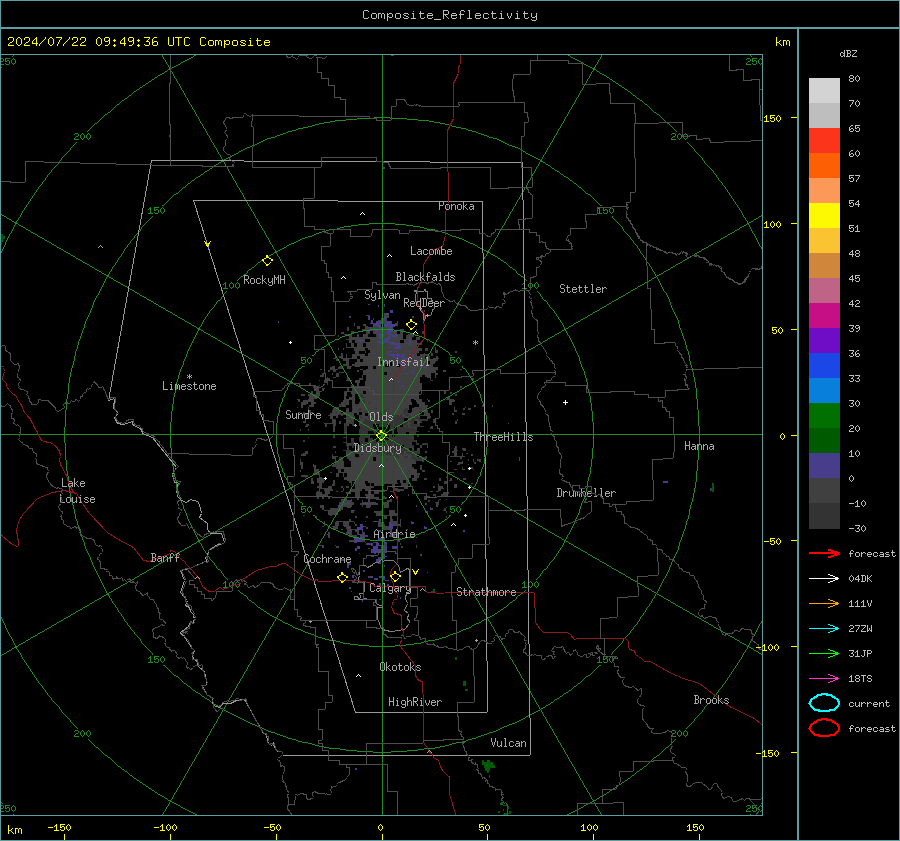The image size is (900, 841).
Task: Click the purple 36–39 dBZ swatch
Action: point(824,340)
